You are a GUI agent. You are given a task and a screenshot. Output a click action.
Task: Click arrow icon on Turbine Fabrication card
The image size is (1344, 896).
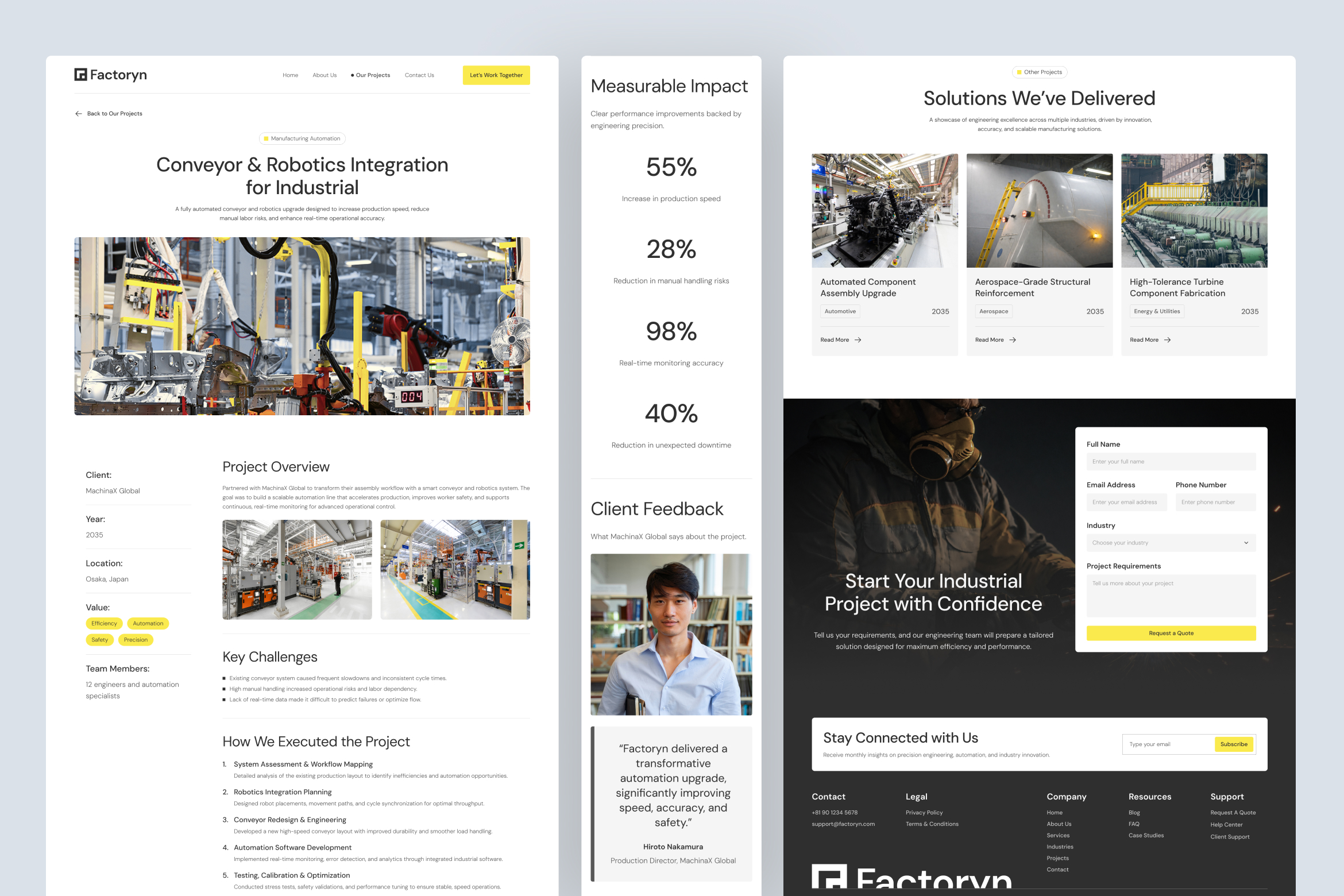1168,340
